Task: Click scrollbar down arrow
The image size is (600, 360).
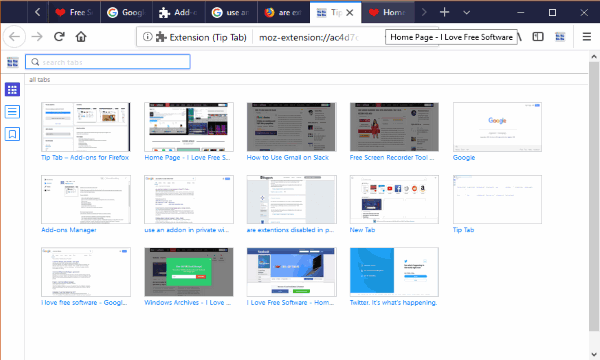Action: (594, 355)
